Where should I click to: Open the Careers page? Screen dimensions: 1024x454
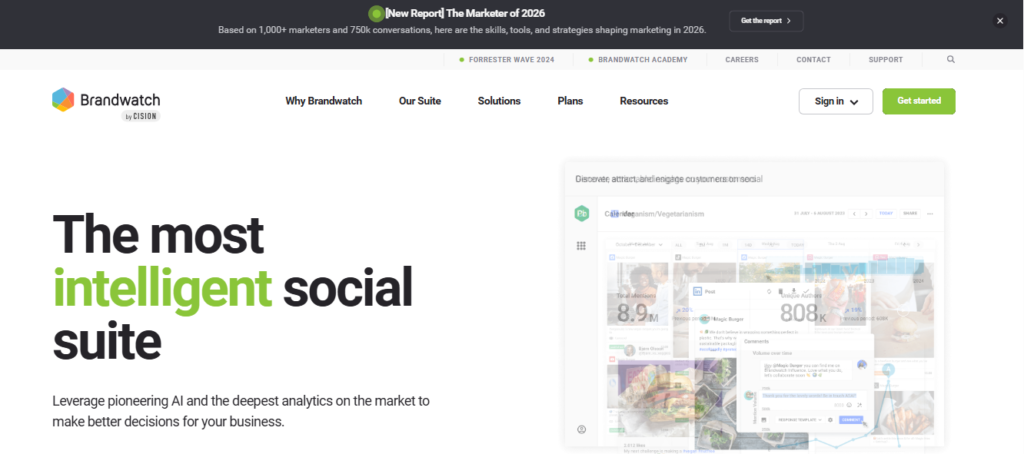[742, 59]
